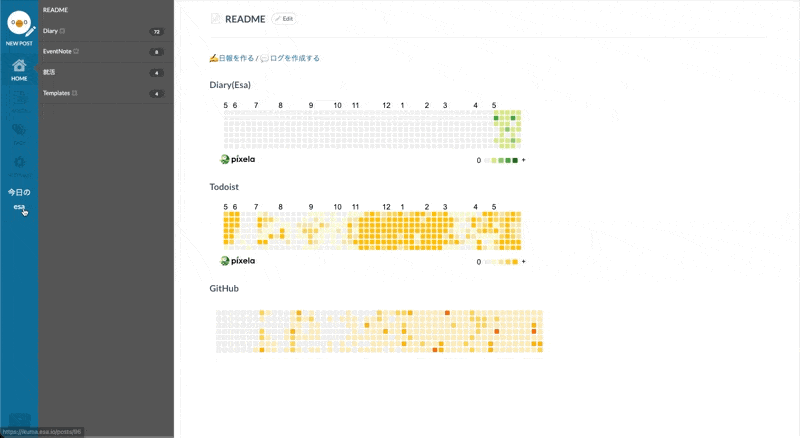Image resolution: width=800 pixels, height=438 pixels.
Task: Go to HOME in the sidebar
Action: pyautogui.click(x=19, y=68)
